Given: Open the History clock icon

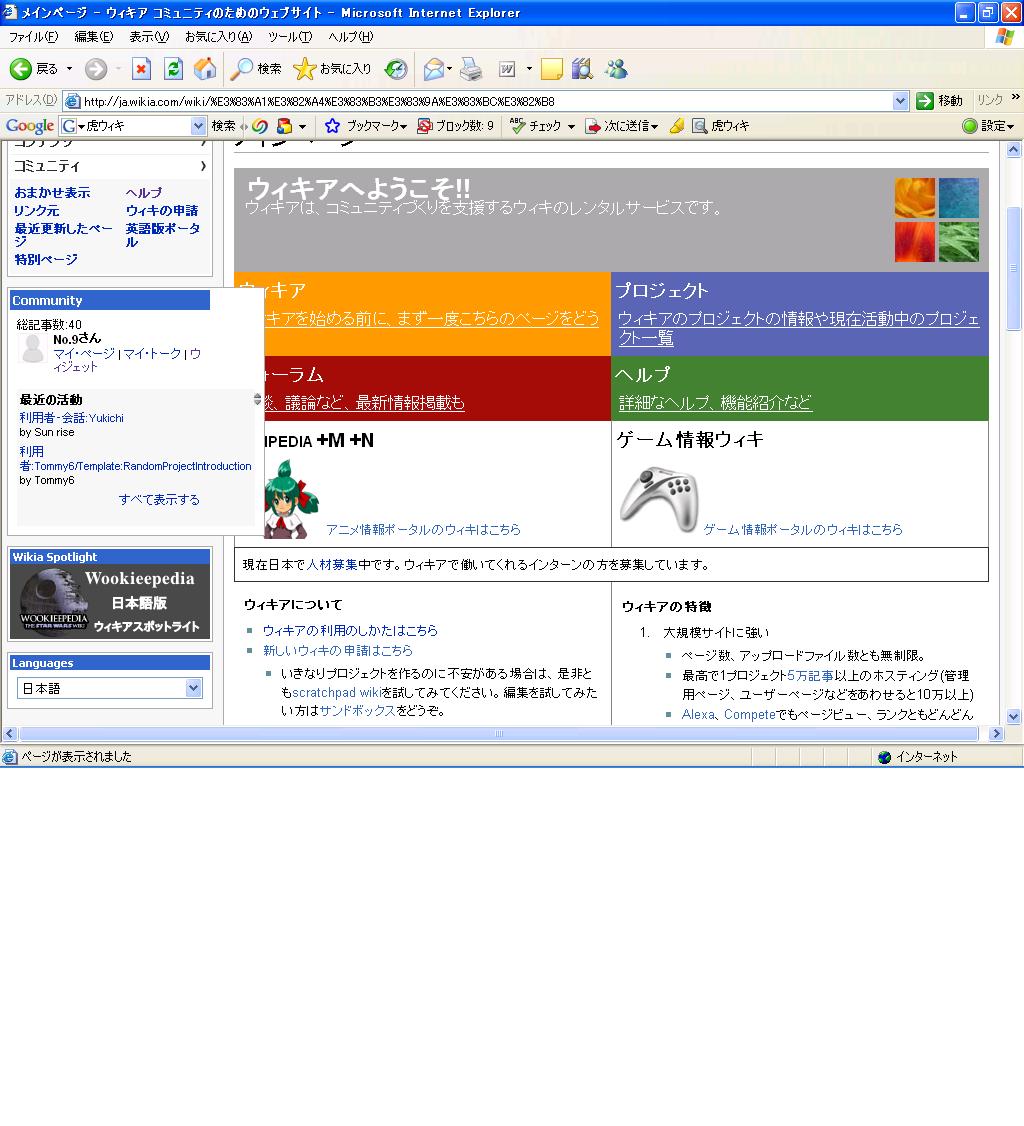Looking at the screenshot, I should [x=396, y=69].
